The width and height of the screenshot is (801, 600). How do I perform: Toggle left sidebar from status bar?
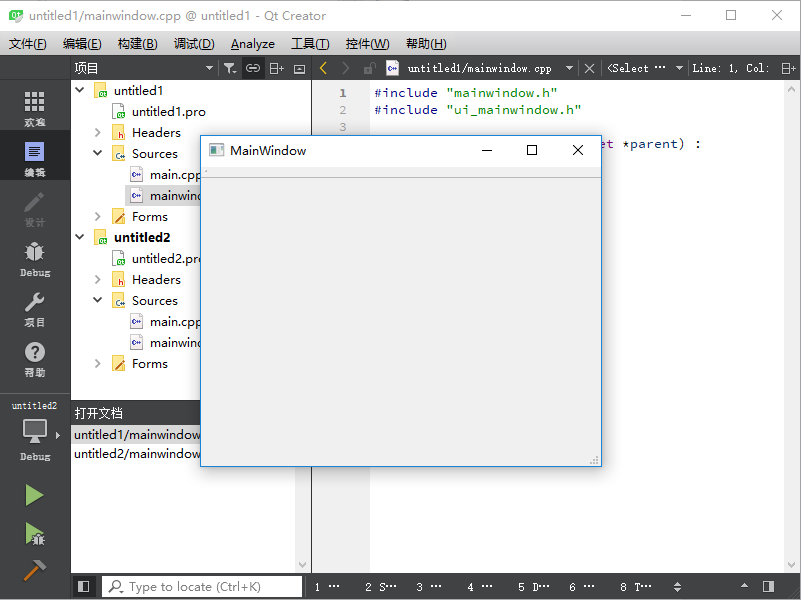(x=83, y=586)
